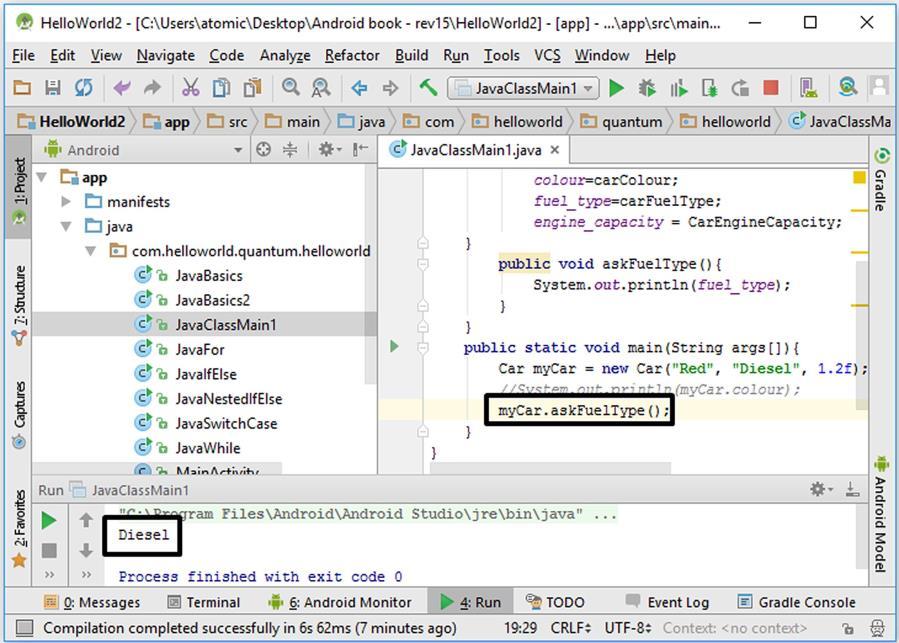This screenshot has width=899, height=643.
Task: Open the 6: Android Monitor tool window
Action: point(339,602)
